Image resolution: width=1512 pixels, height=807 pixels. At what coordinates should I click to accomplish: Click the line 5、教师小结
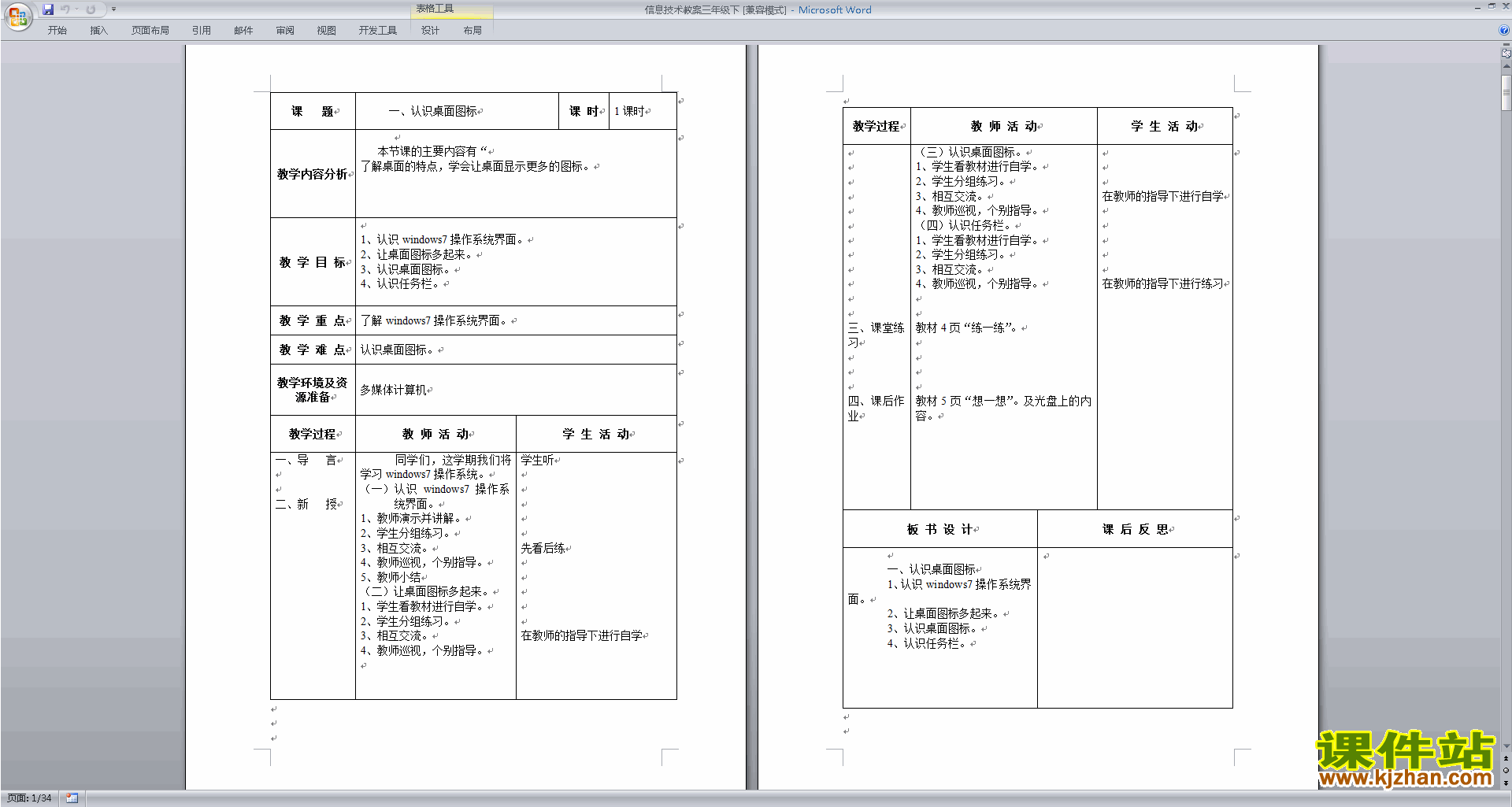point(391,577)
